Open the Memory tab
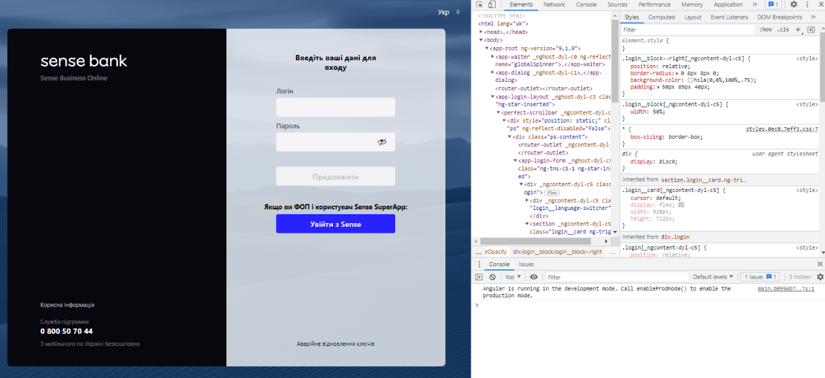Viewport: 825px width, 378px height. (692, 4)
